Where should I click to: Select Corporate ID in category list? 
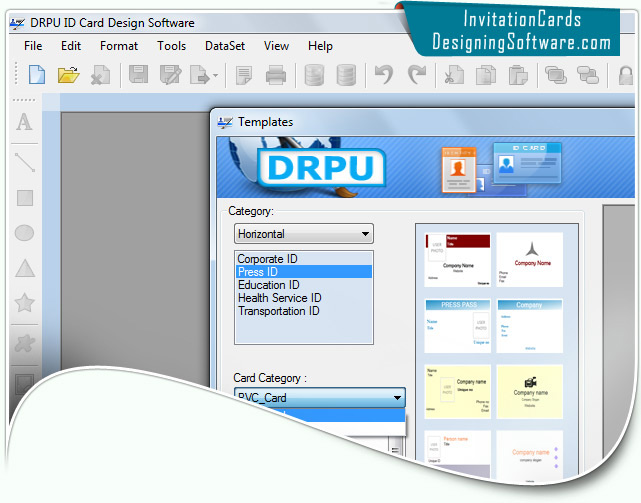pos(267,259)
